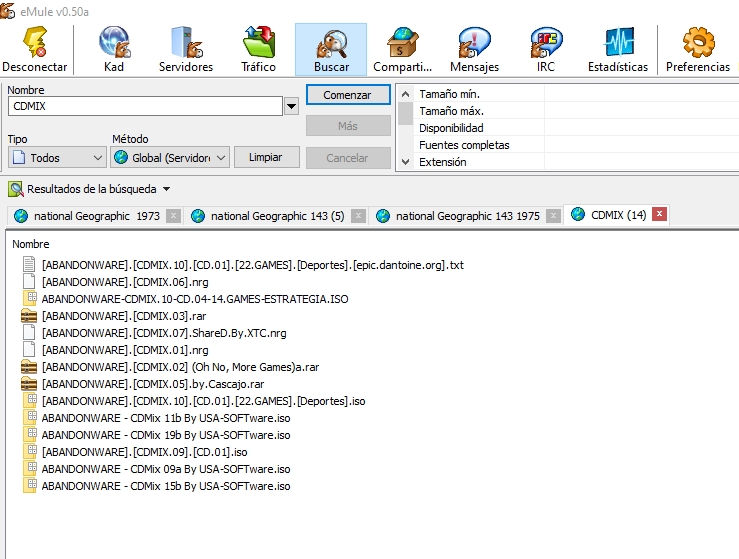Select CDMIX.02 (Oh No, More Games)a.rar

tap(180, 367)
